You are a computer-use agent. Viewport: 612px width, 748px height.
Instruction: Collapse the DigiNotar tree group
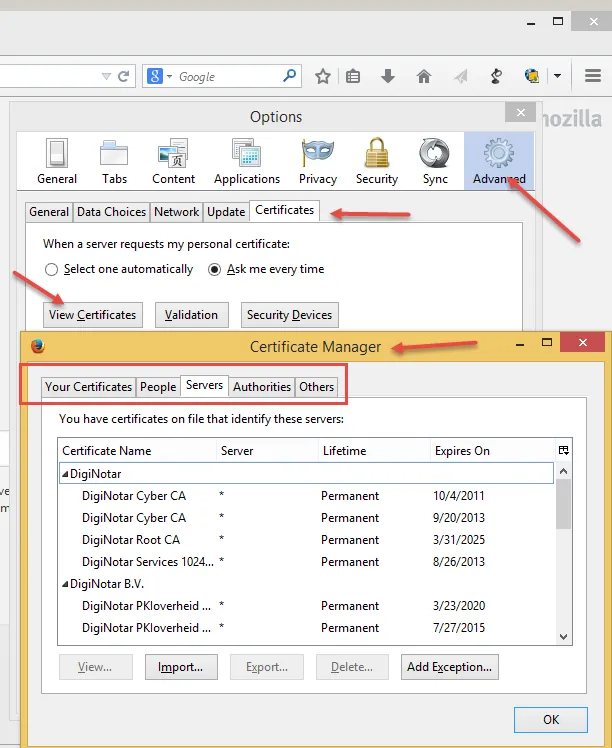coord(65,474)
